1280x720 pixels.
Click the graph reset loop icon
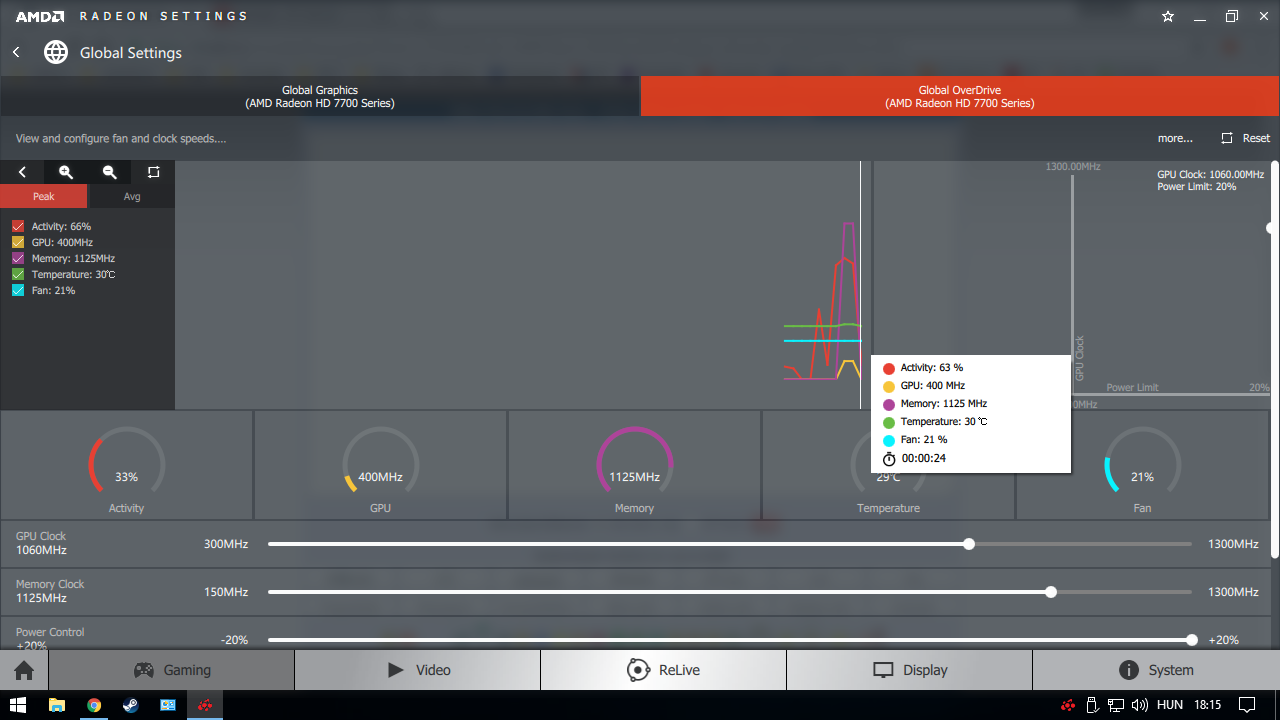[153, 172]
